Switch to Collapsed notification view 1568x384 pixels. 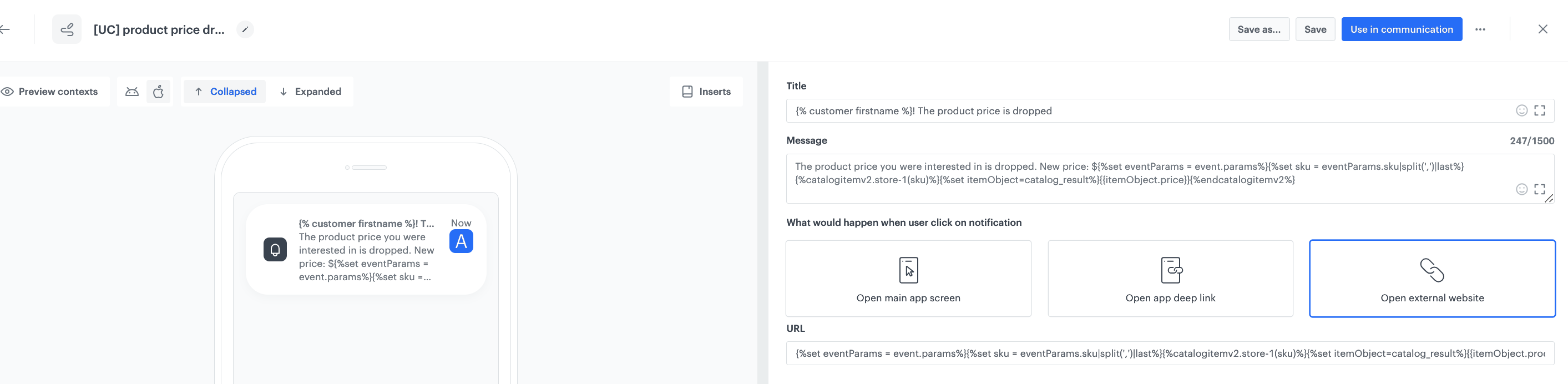pos(225,92)
